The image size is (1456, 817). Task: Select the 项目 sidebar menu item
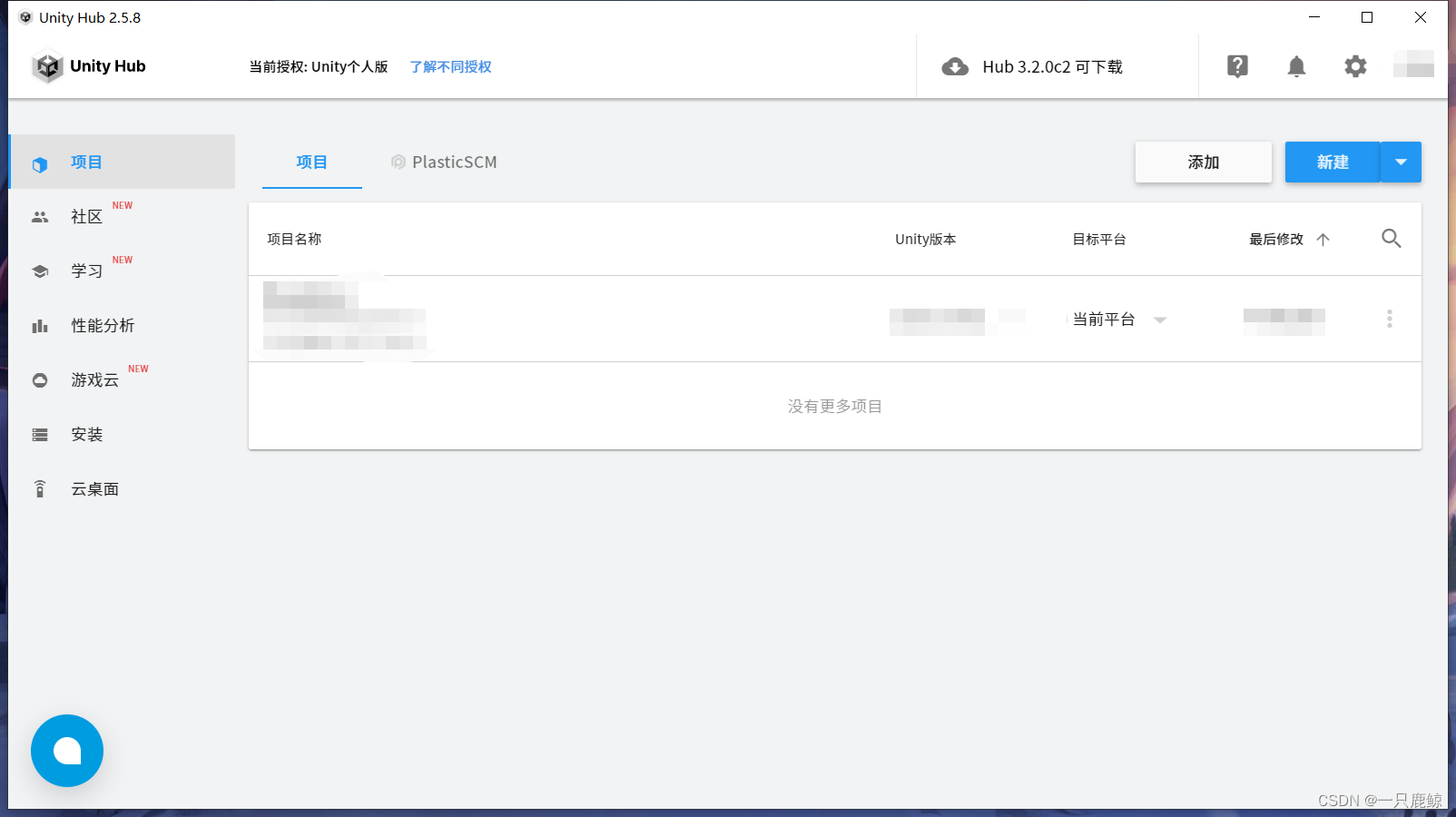point(122,162)
